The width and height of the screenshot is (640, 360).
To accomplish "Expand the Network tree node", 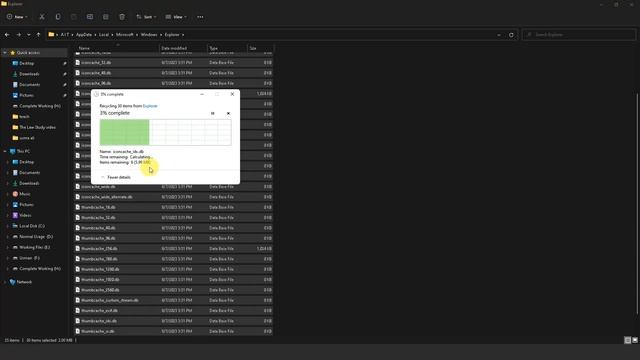I will 5,282.
